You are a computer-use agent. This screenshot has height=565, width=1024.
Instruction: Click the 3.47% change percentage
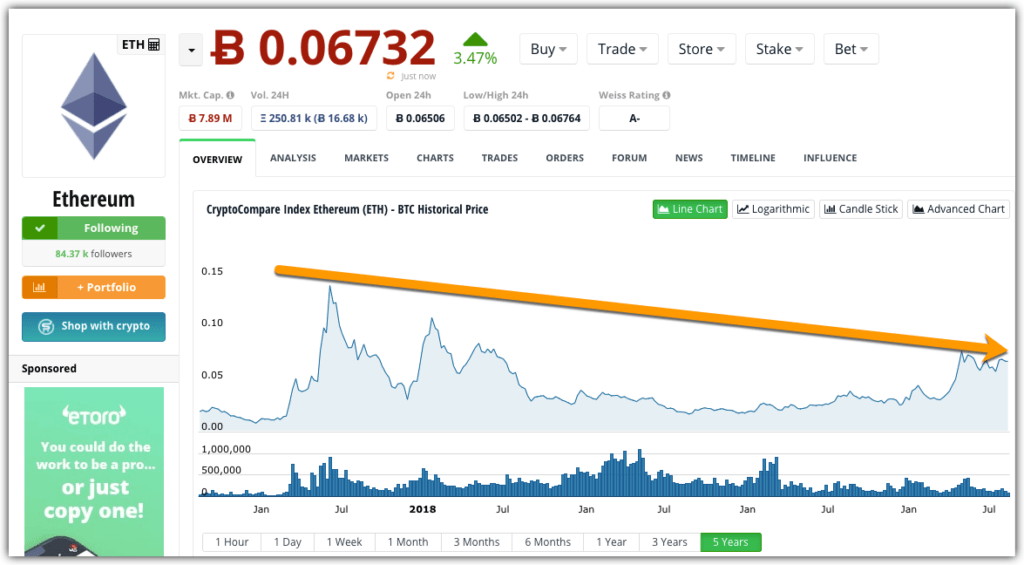point(475,58)
